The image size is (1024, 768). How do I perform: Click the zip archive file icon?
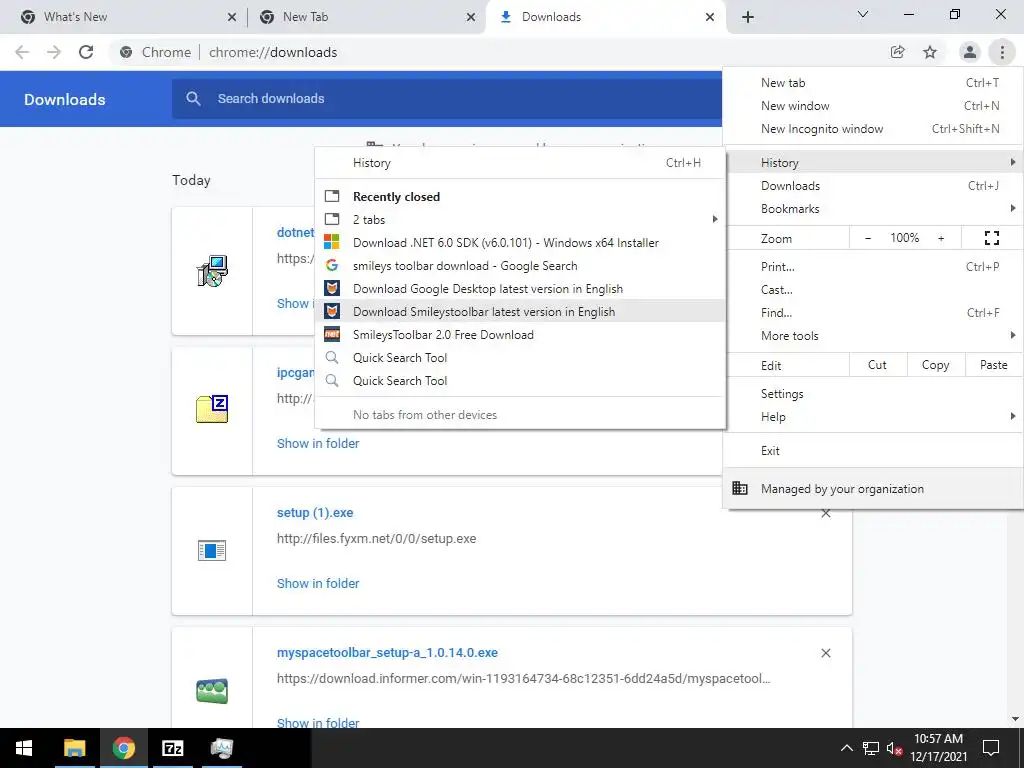coord(212,409)
